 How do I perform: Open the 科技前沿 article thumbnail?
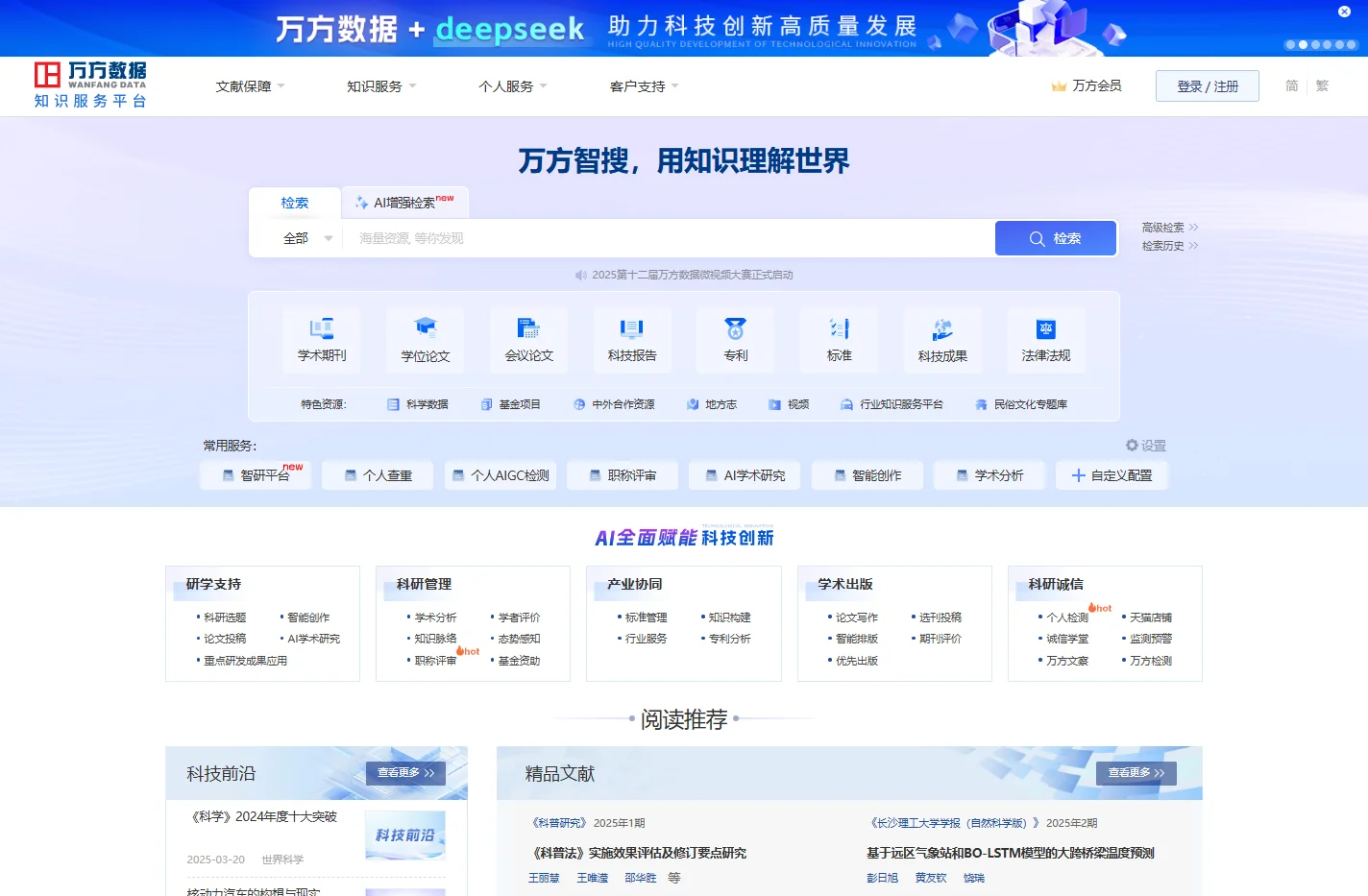coord(405,835)
